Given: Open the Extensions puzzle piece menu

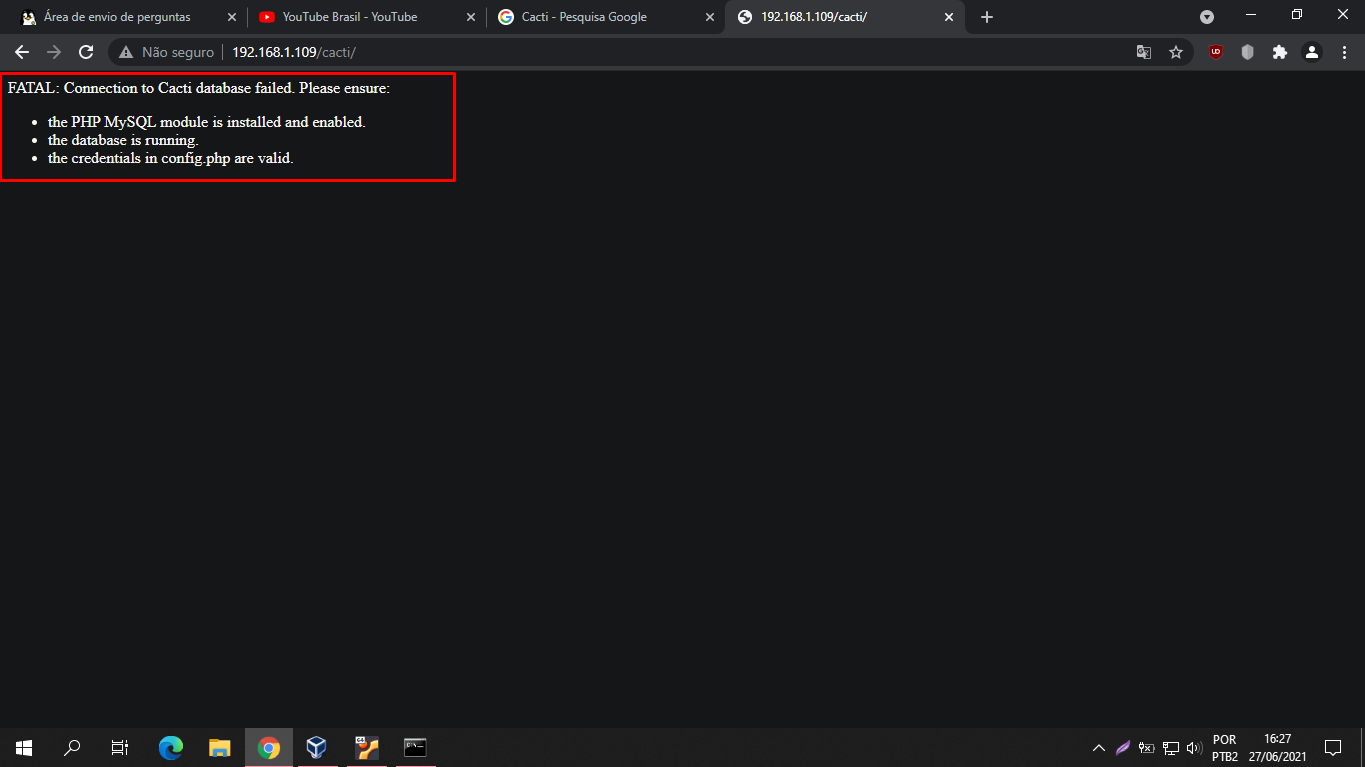Looking at the screenshot, I should (1279, 52).
